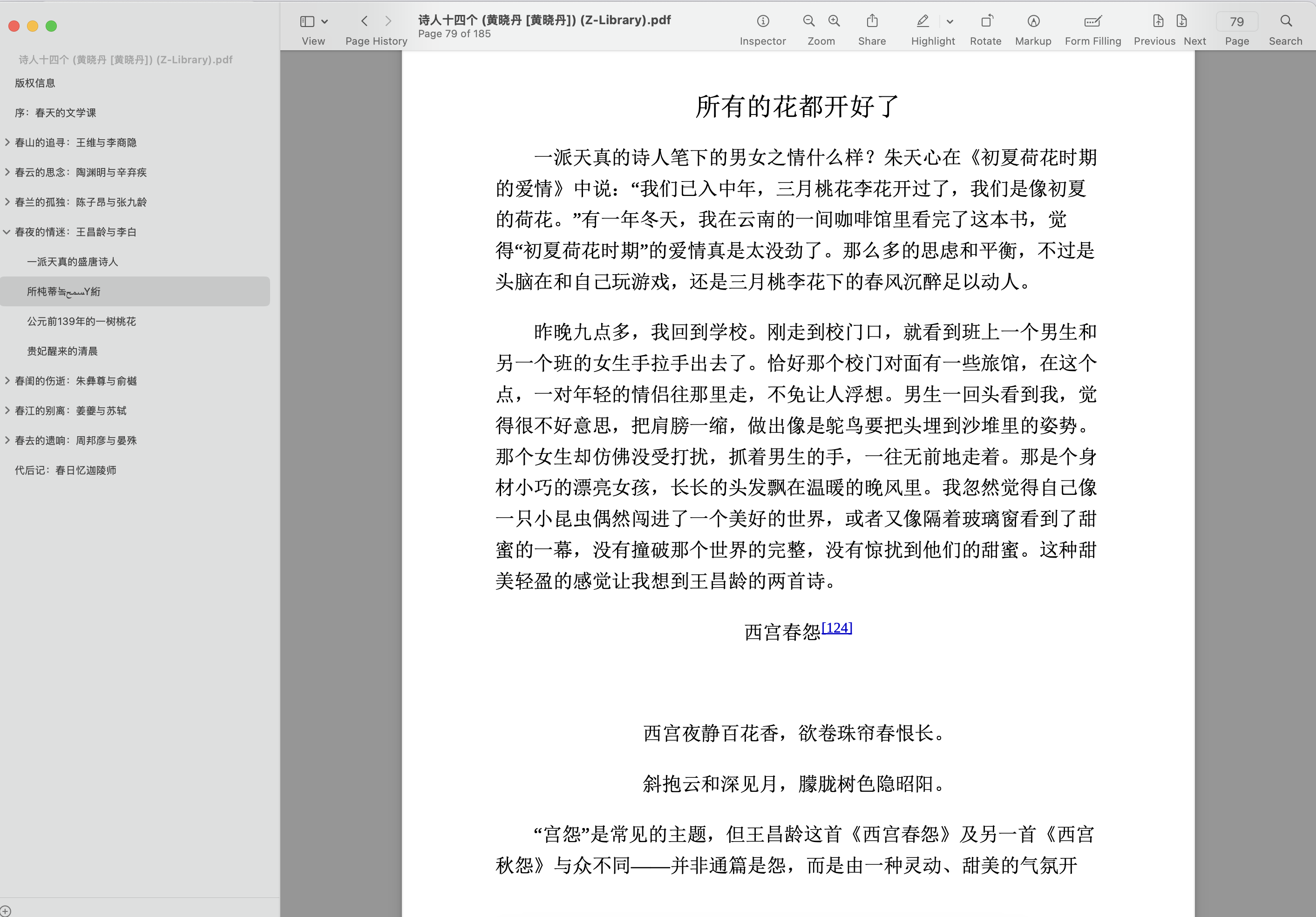This screenshot has width=1316, height=917.
Task: Open the Markup toolbar
Action: click(x=1033, y=21)
